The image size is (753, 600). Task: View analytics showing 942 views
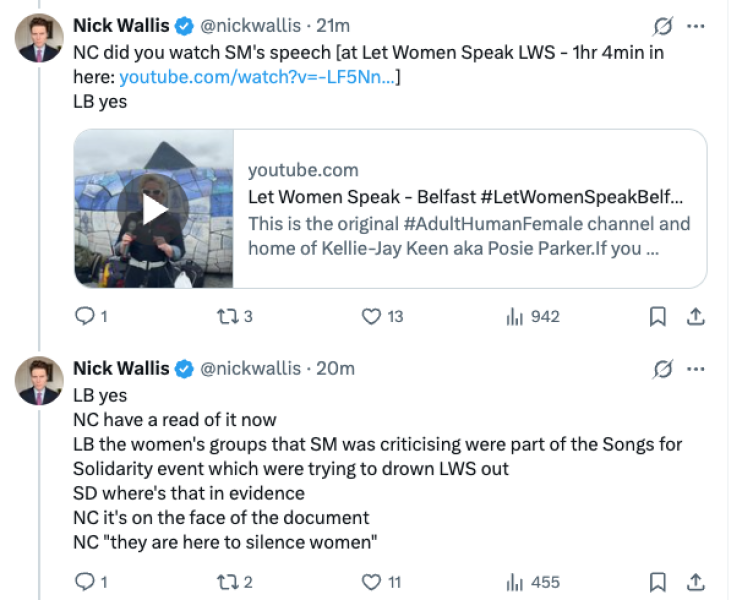(x=515, y=317)
